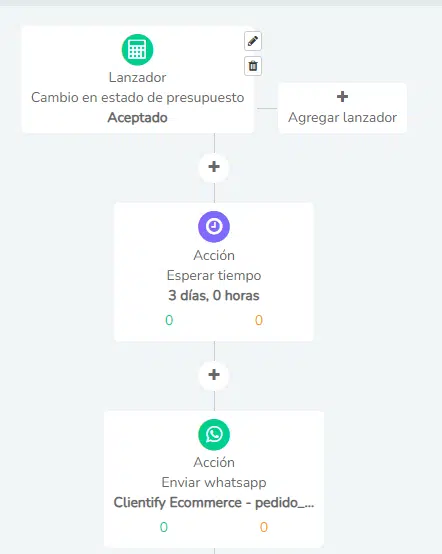Viewport: 442px width, 554px height.
Task: Open the Enviar whatsapp action card
Action: [x=214, y=479]
